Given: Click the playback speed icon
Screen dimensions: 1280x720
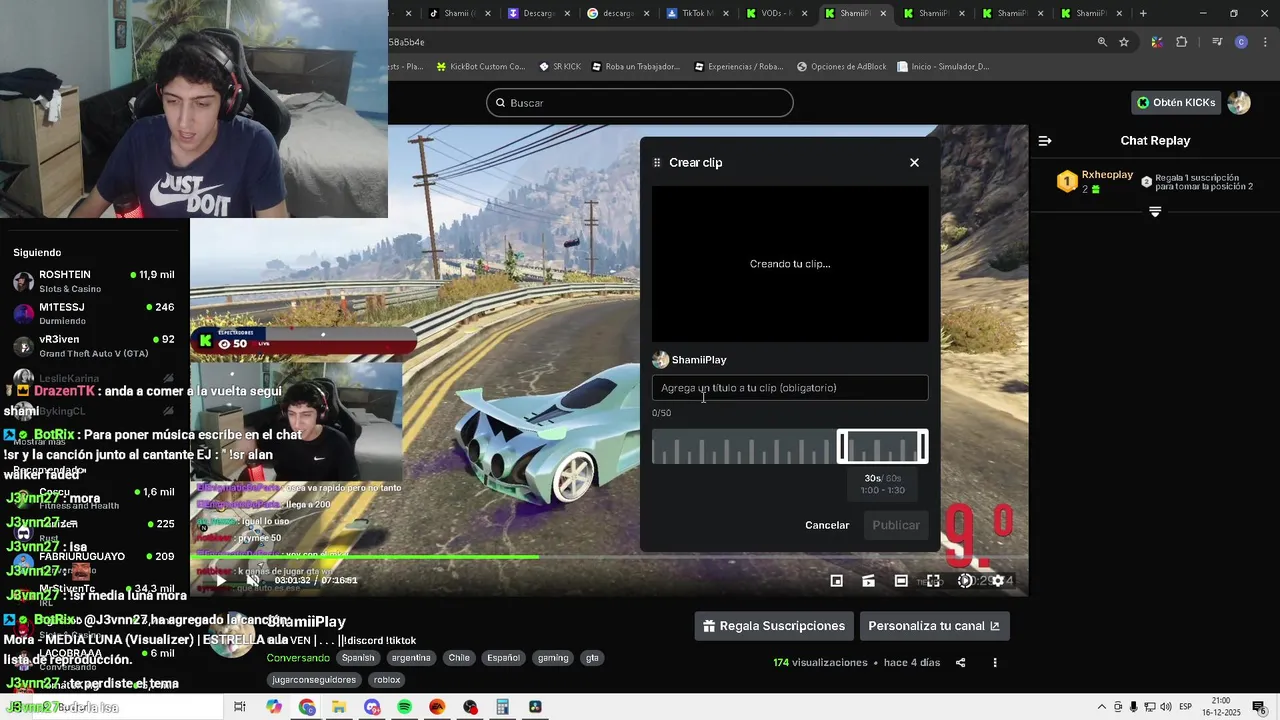Looking at the screenshot, I should [965, 580].
